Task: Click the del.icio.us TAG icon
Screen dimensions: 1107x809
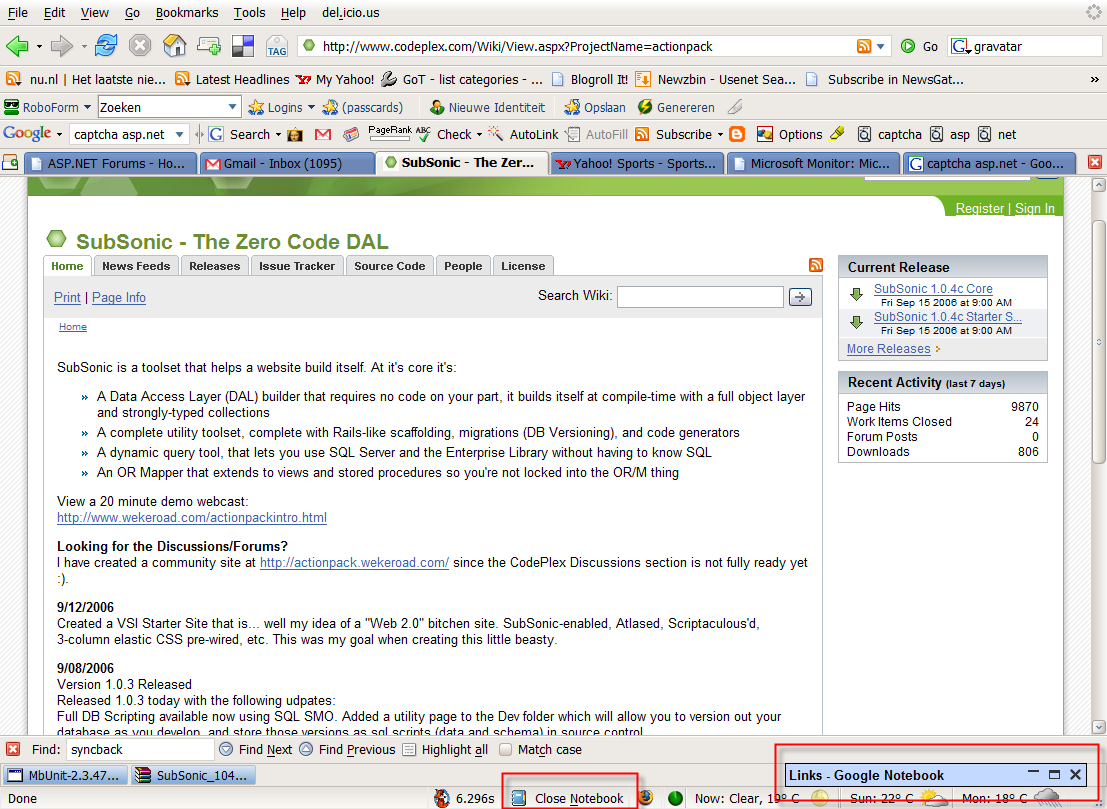Action: [277, 46]
